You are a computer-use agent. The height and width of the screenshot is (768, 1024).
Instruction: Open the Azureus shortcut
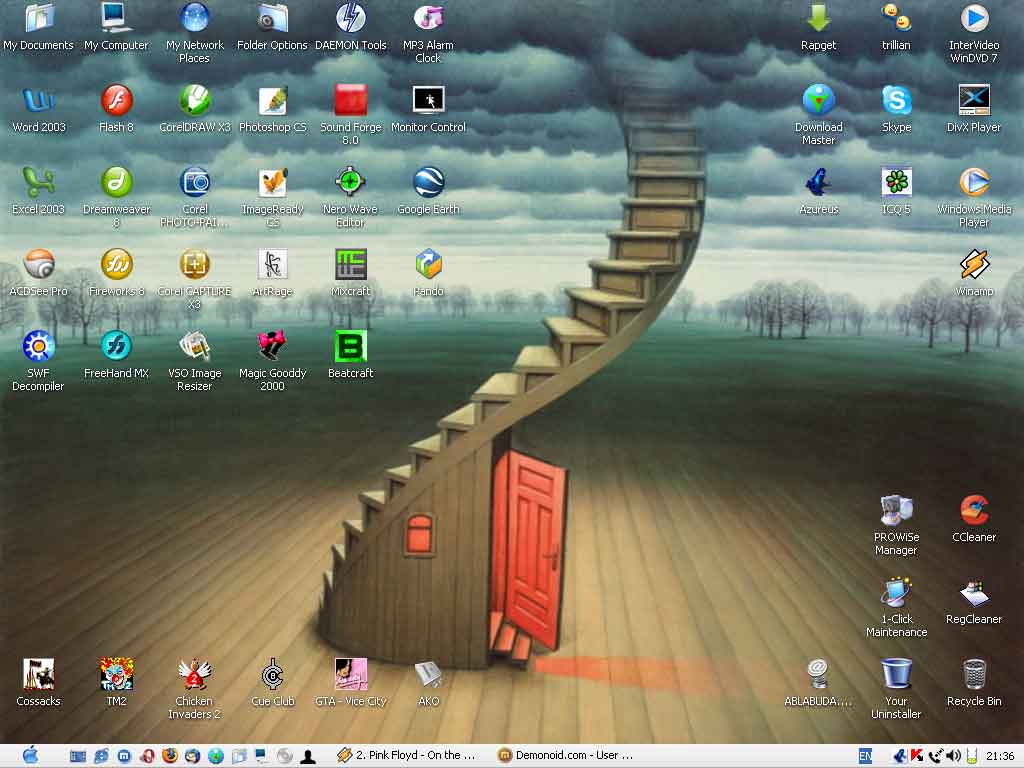(818, 182)
